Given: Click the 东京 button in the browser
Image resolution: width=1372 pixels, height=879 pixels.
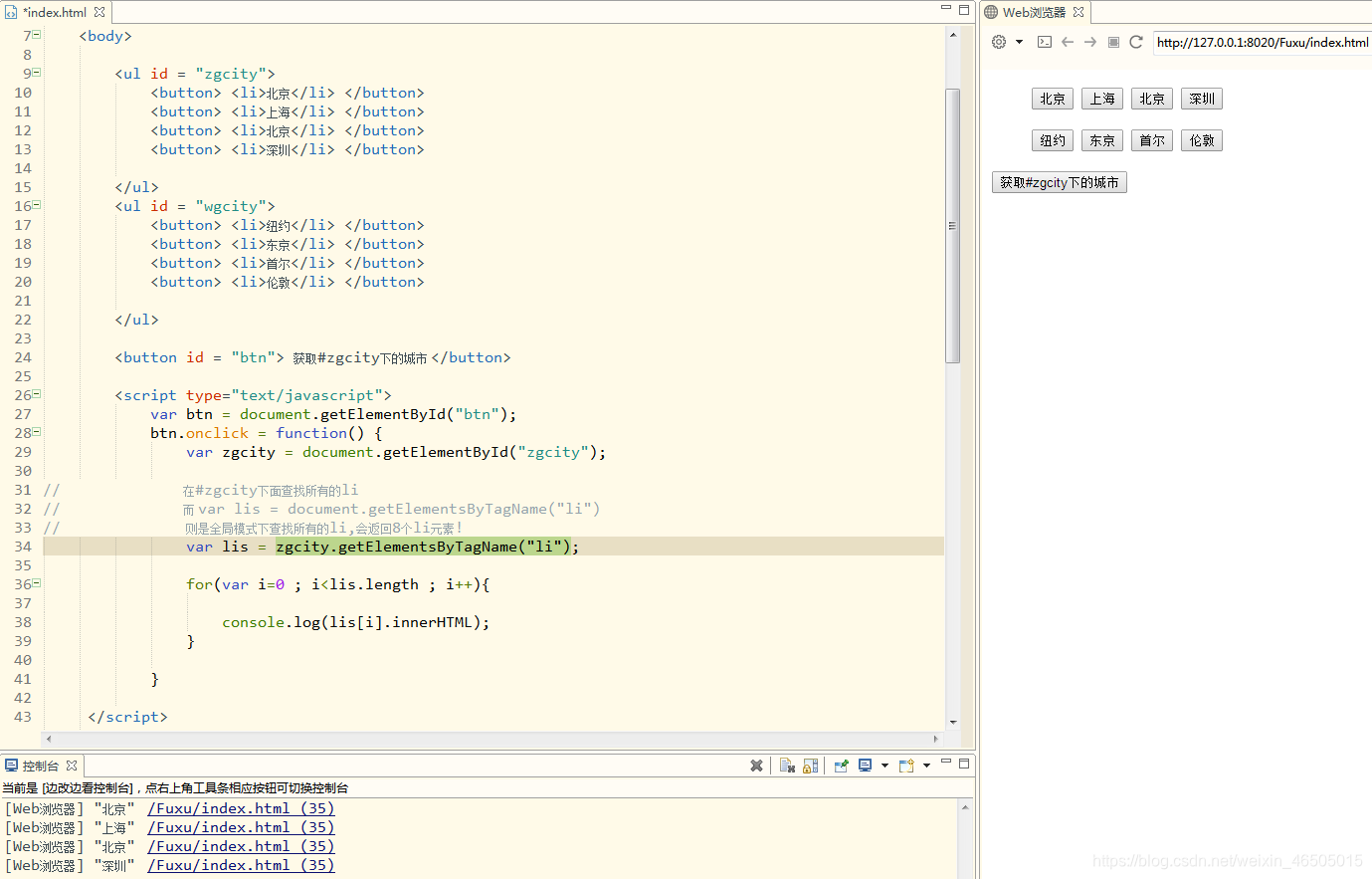Looking at the screenshot, I should (1102, 140).
